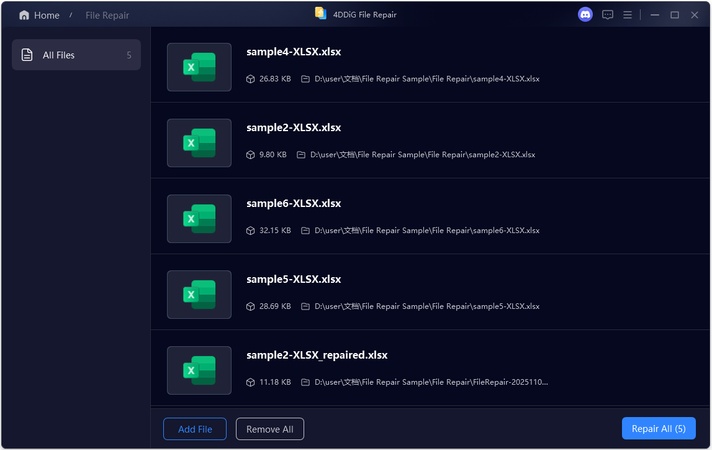Click Excel thumbnail for sample2-XLSX.xlsx
Viewport: 712px width, 450px height.
coord(199,143)
